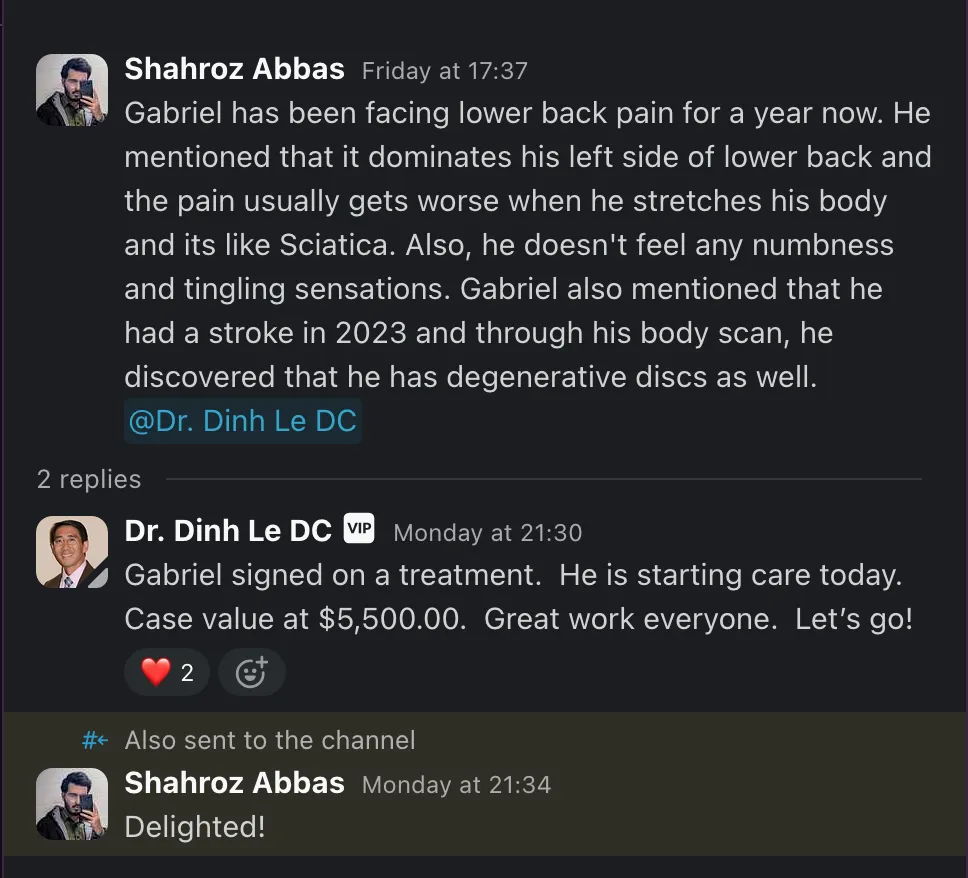Click the Shahroz Abbas name on the Monday 21:34 reply

pos(234,783)
